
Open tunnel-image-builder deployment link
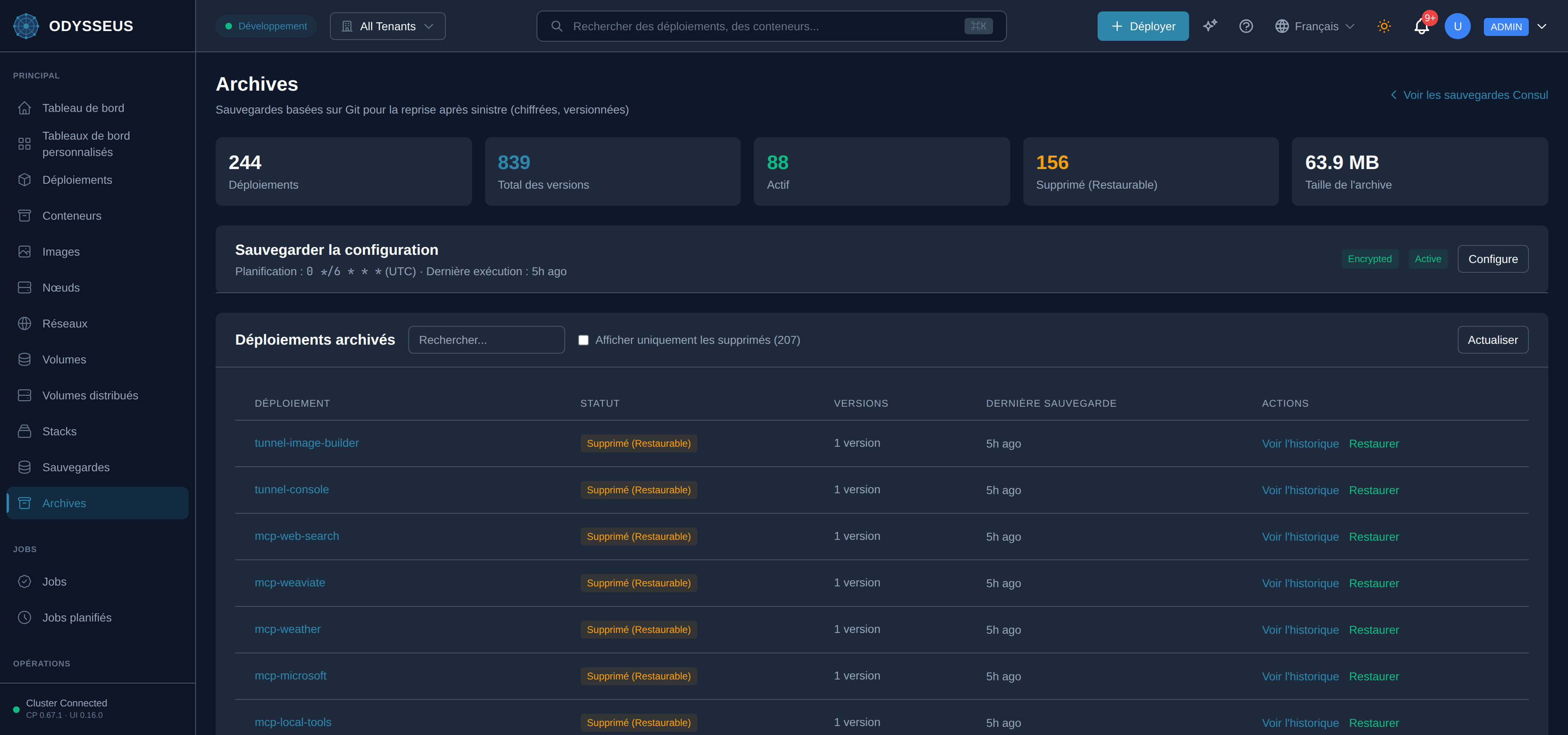coord(306,442)
